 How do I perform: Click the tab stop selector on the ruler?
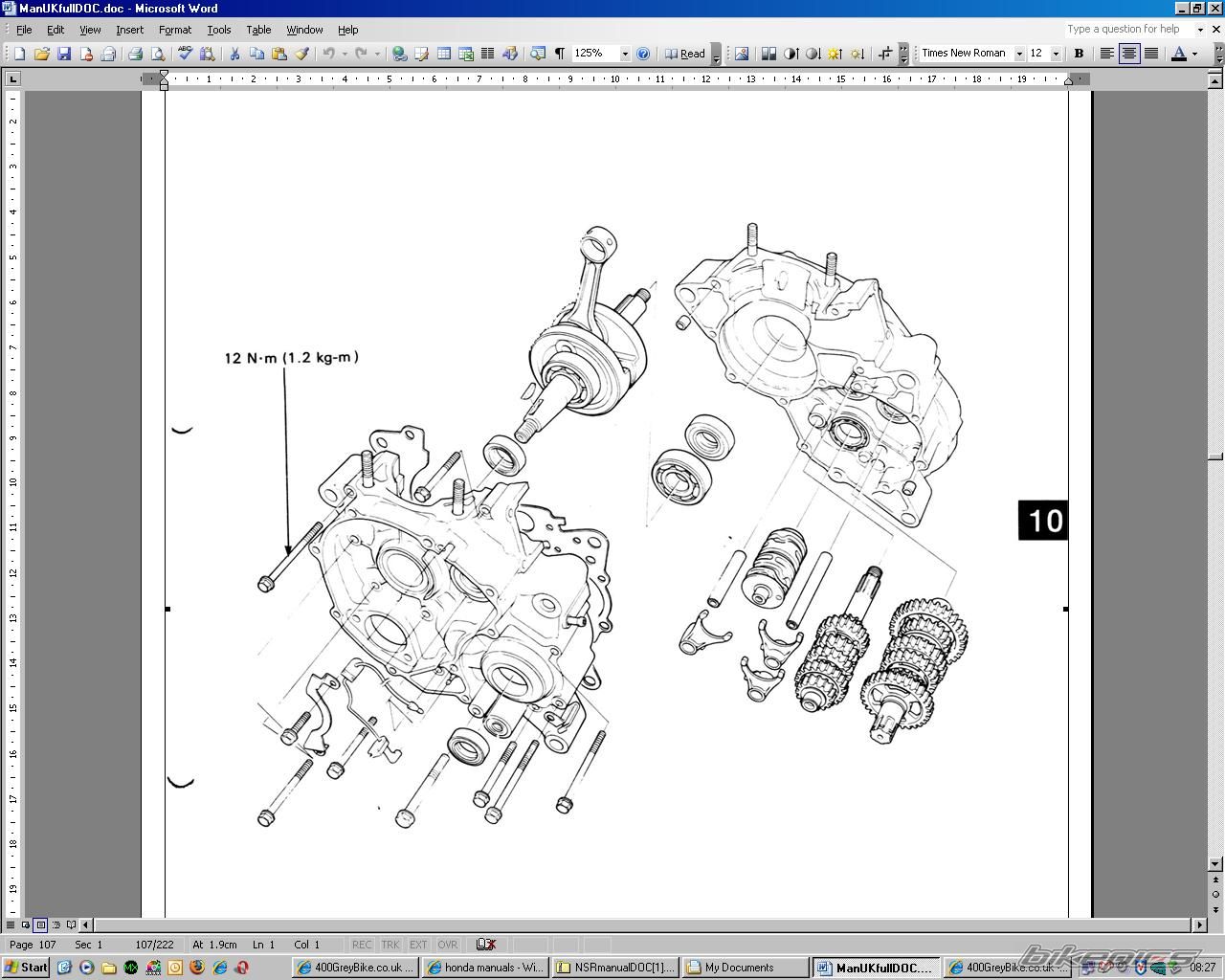[x=12, y=78]
